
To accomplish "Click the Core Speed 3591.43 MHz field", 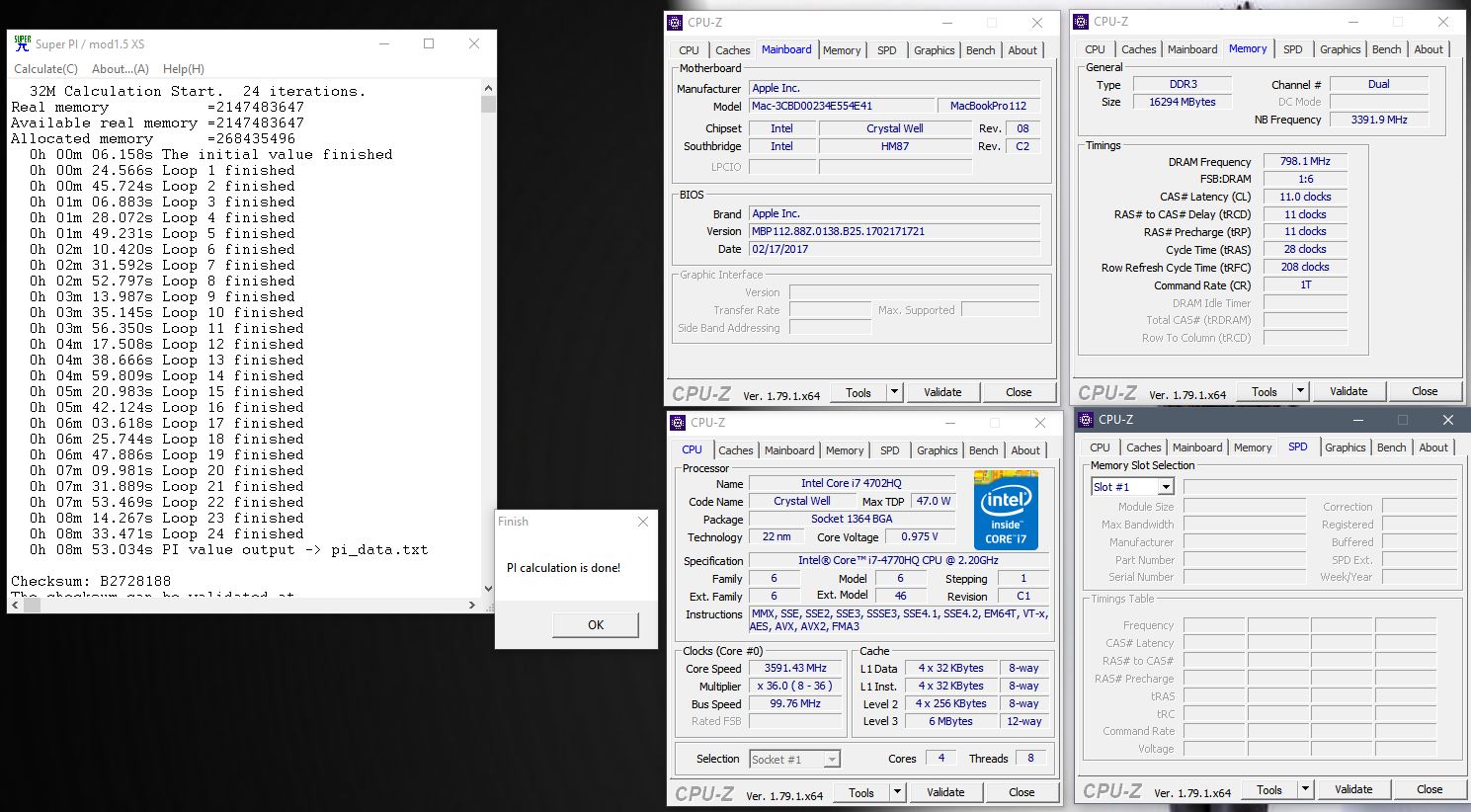I will click(795, 669).
